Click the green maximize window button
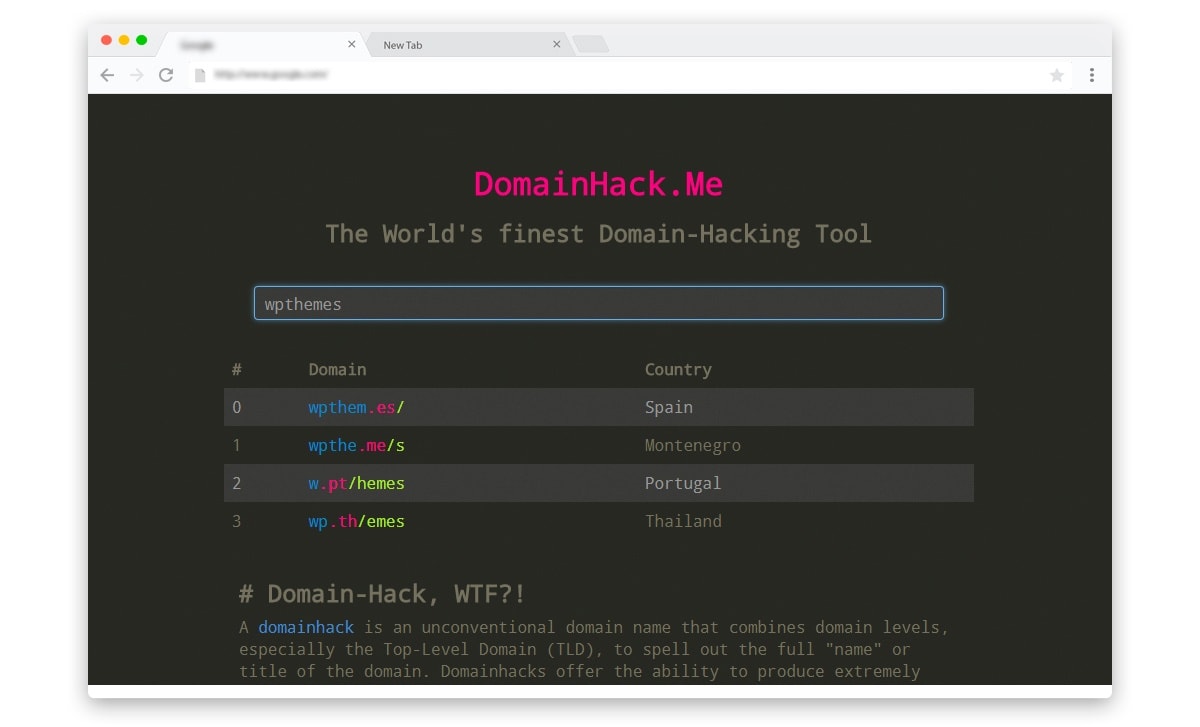The image size is (1200, 727). (142, 40)
